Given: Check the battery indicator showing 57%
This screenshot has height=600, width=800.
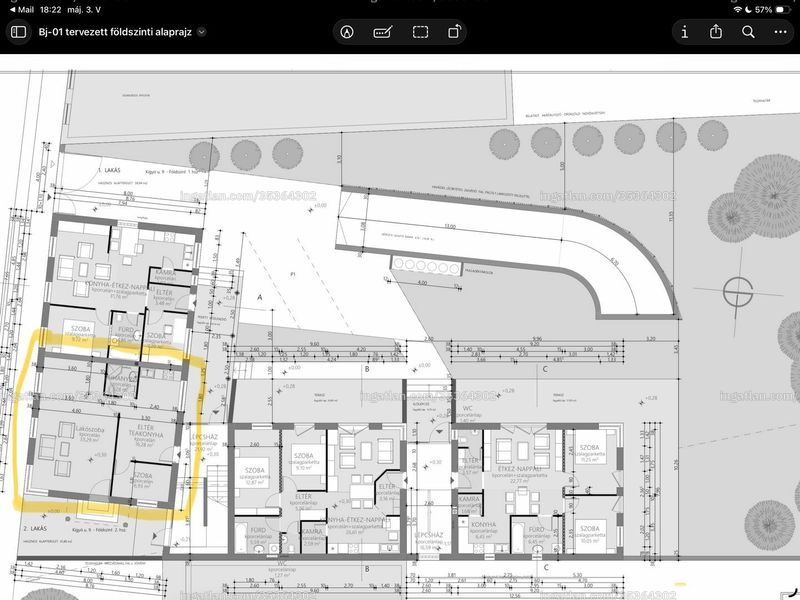Looking at the screenshot, I should [x=772, y=9].
